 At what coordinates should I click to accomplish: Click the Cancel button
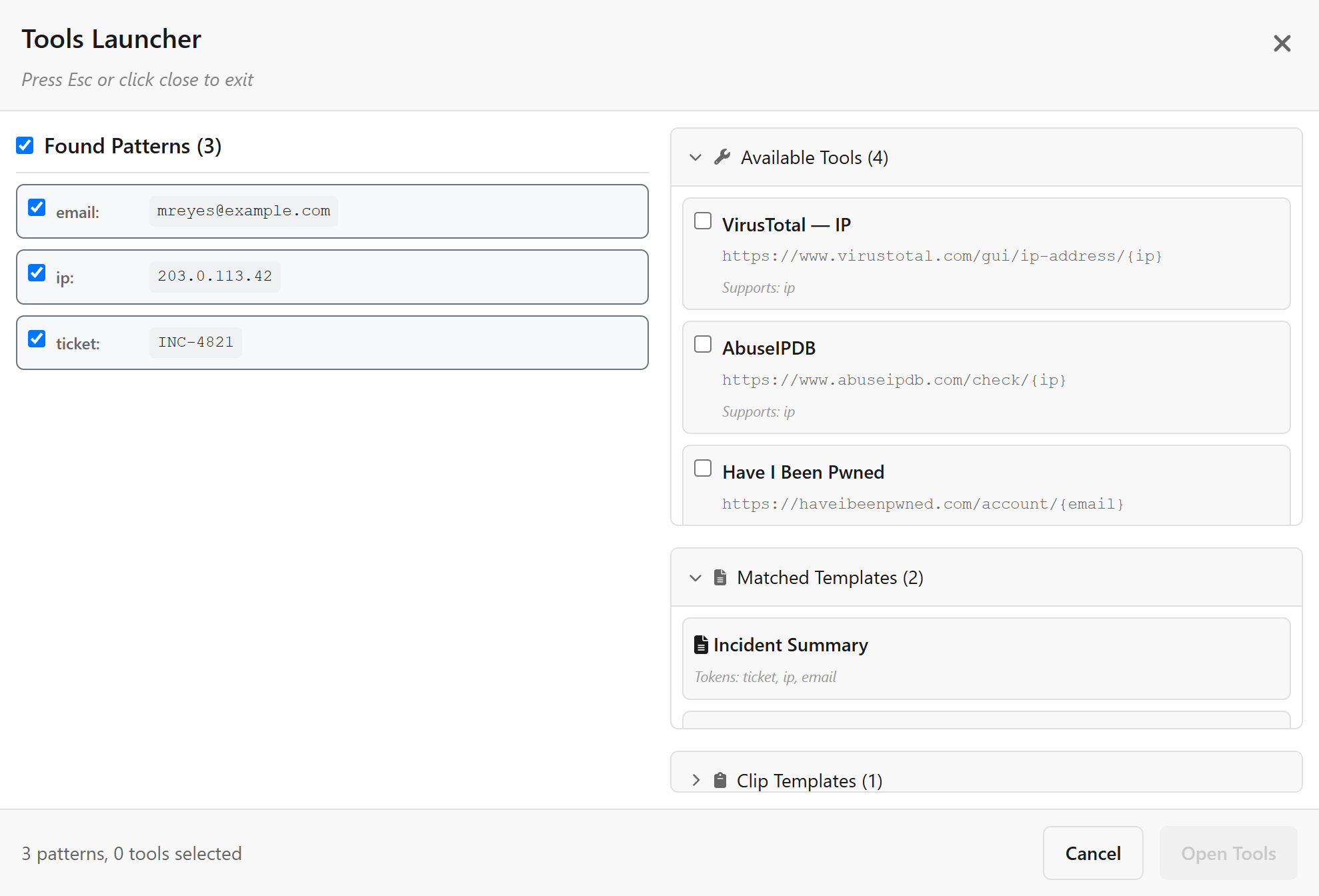pyautogui.click(x=1093, y=853)
